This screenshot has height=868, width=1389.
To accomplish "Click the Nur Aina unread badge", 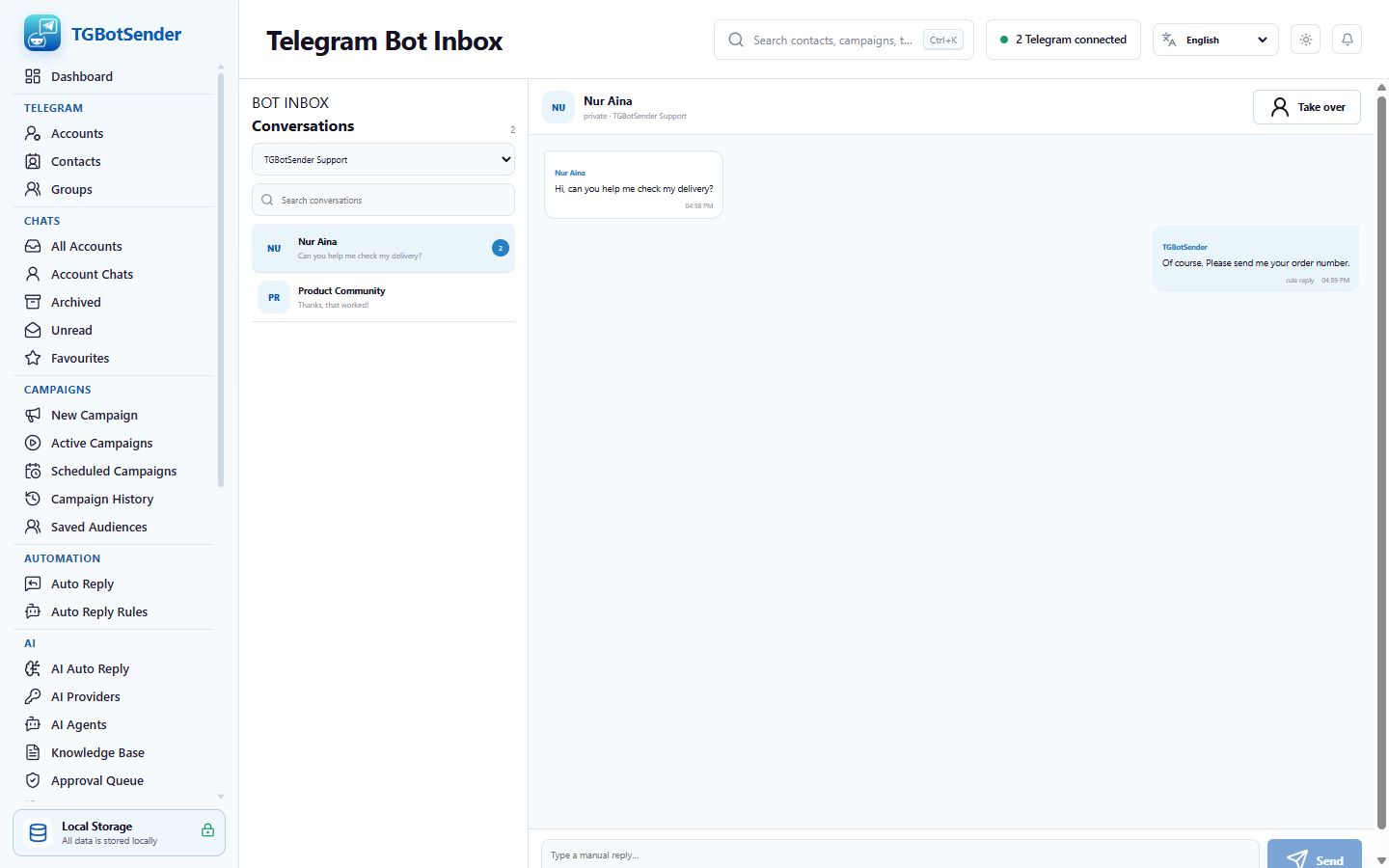I will coord(501,248).
